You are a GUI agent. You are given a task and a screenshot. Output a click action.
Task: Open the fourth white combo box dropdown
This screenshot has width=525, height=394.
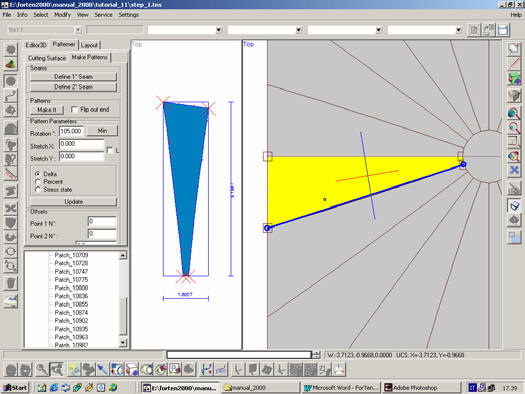(458, 30)
